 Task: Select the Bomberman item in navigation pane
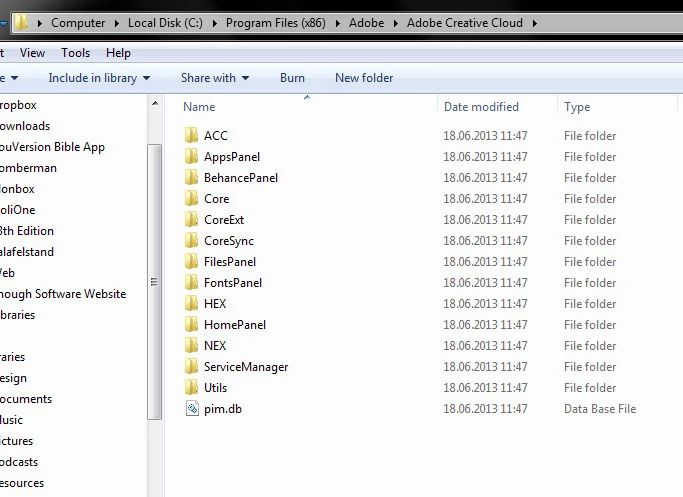click(x=28, y=168)
